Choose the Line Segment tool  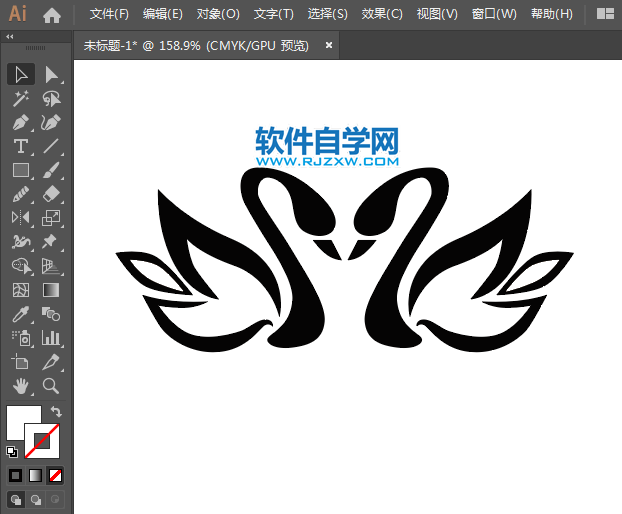tap(52, 146)
